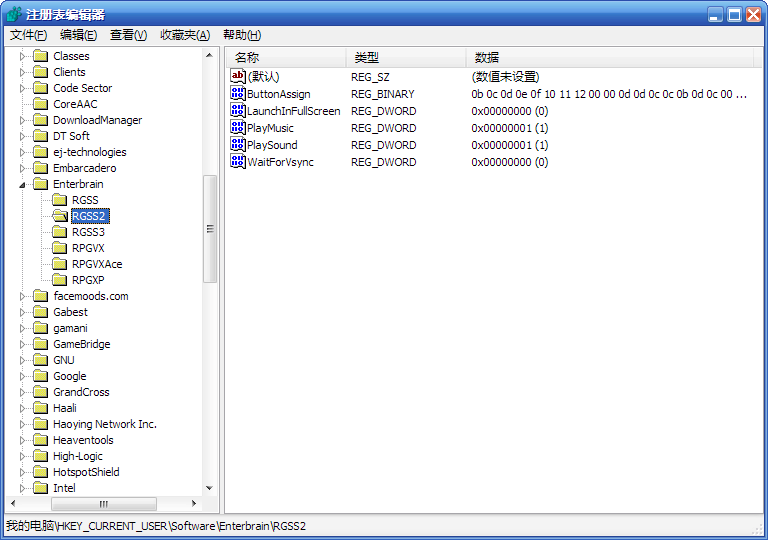This screenshot has height=540, width=768.
Task: Expand the Code Sector tree node
Action: pos(22,89)
